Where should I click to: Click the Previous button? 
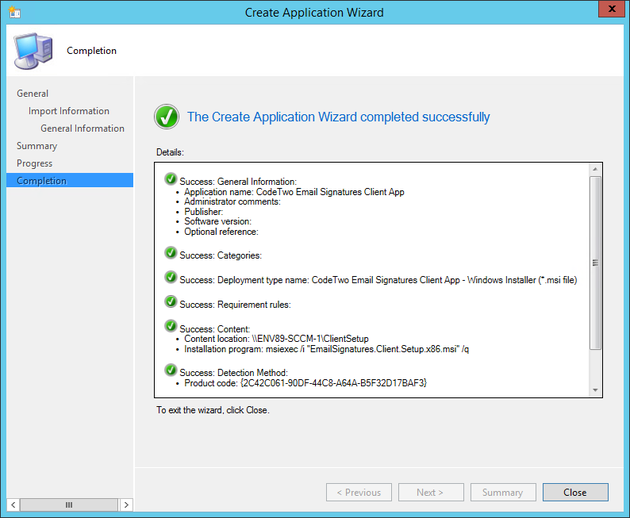[359, 492]
